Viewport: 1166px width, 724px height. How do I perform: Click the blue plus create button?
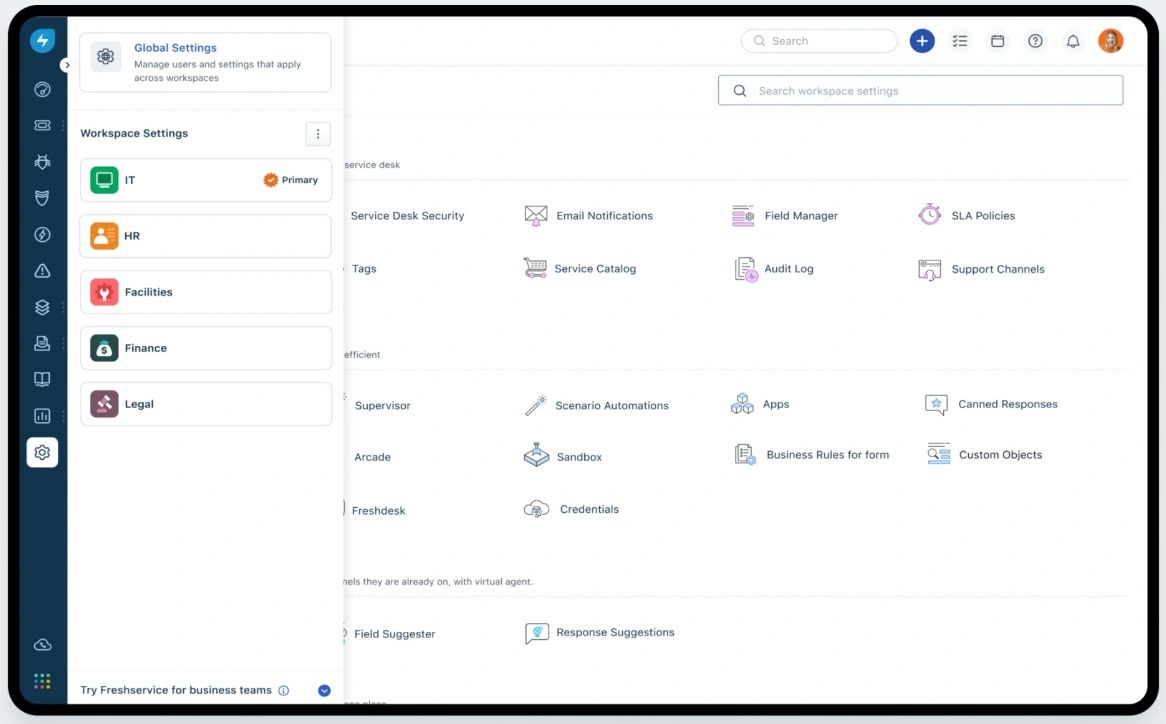(x=922, y=41)
